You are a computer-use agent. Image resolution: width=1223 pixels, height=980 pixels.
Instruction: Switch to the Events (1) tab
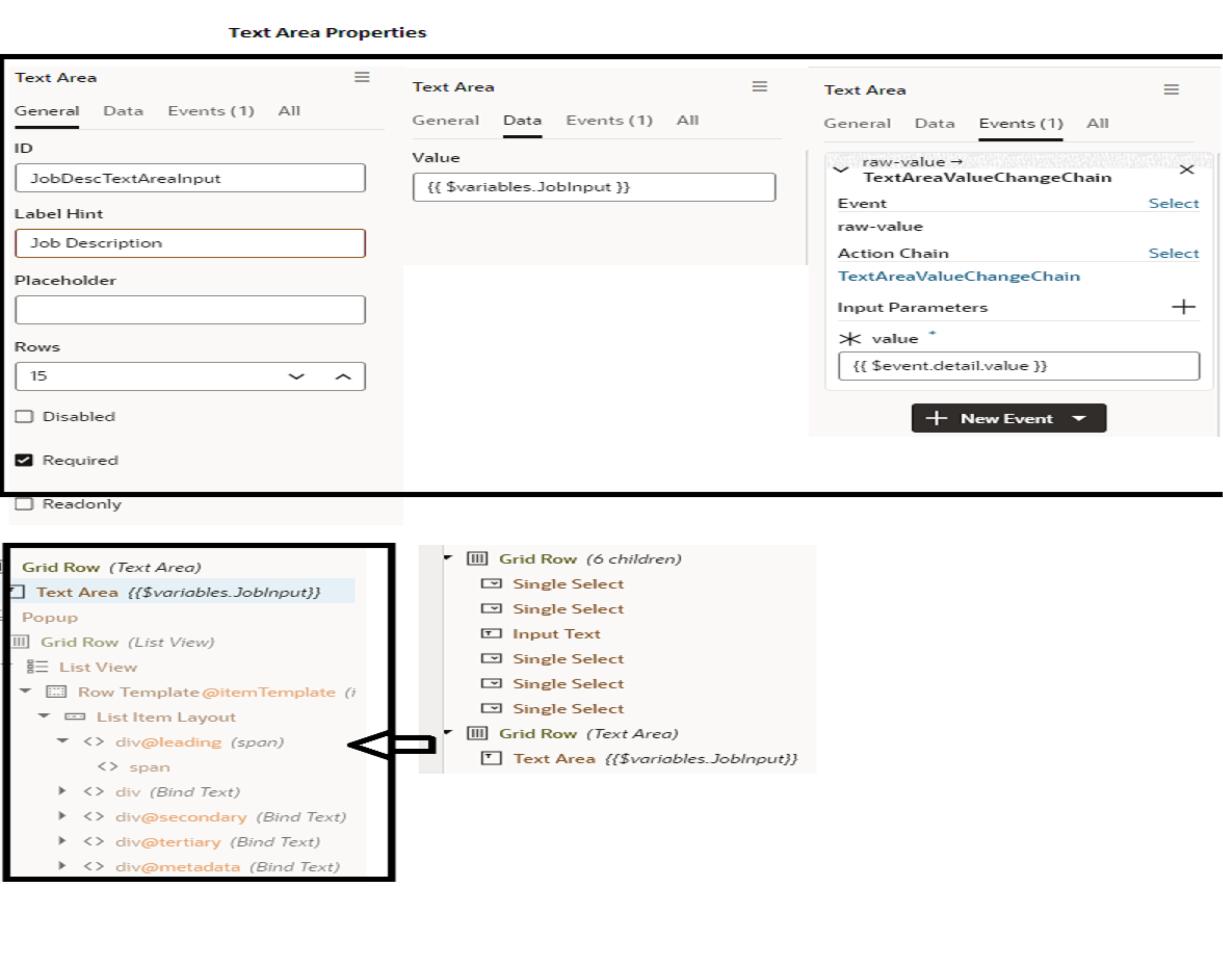coord(211,110)
